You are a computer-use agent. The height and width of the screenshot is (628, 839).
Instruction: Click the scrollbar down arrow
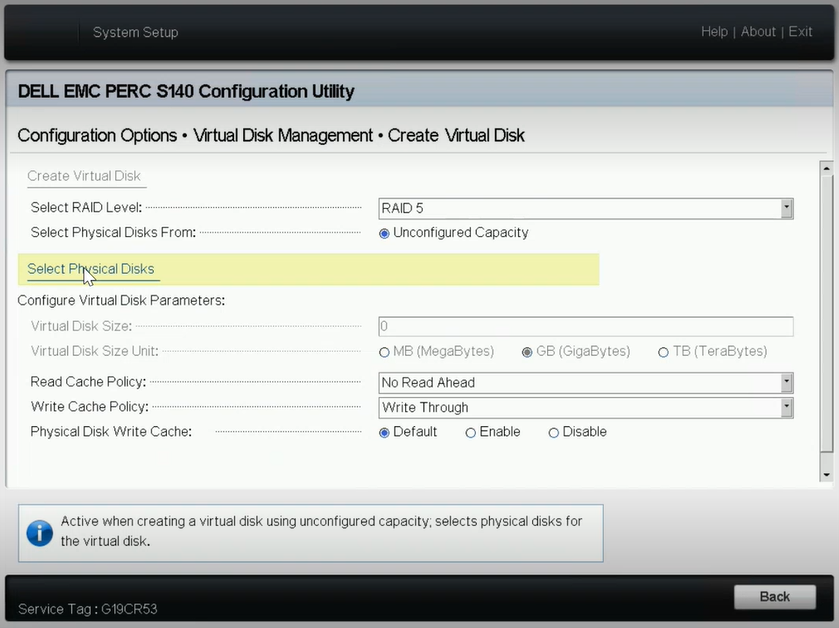click(827, 474)
